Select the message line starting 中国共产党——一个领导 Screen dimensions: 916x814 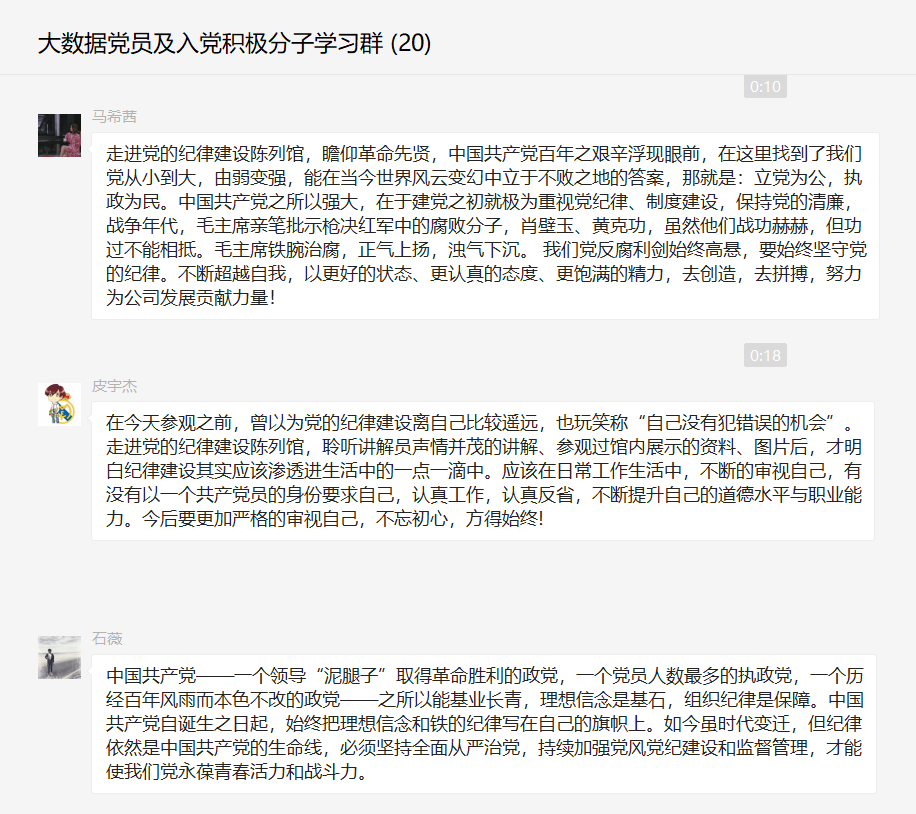pos(484,676)
